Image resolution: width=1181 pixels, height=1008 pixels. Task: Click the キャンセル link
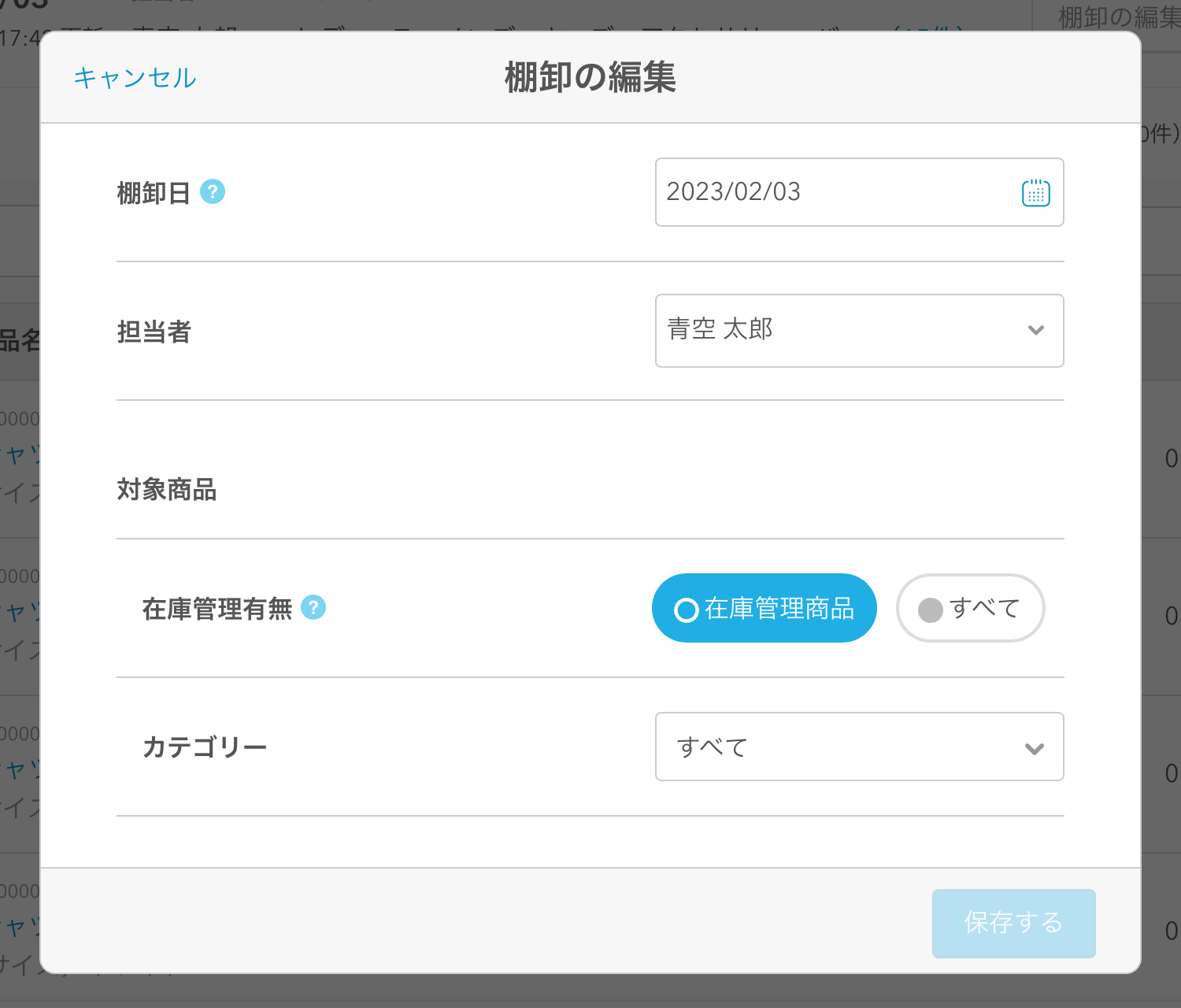tap(135, 78)
